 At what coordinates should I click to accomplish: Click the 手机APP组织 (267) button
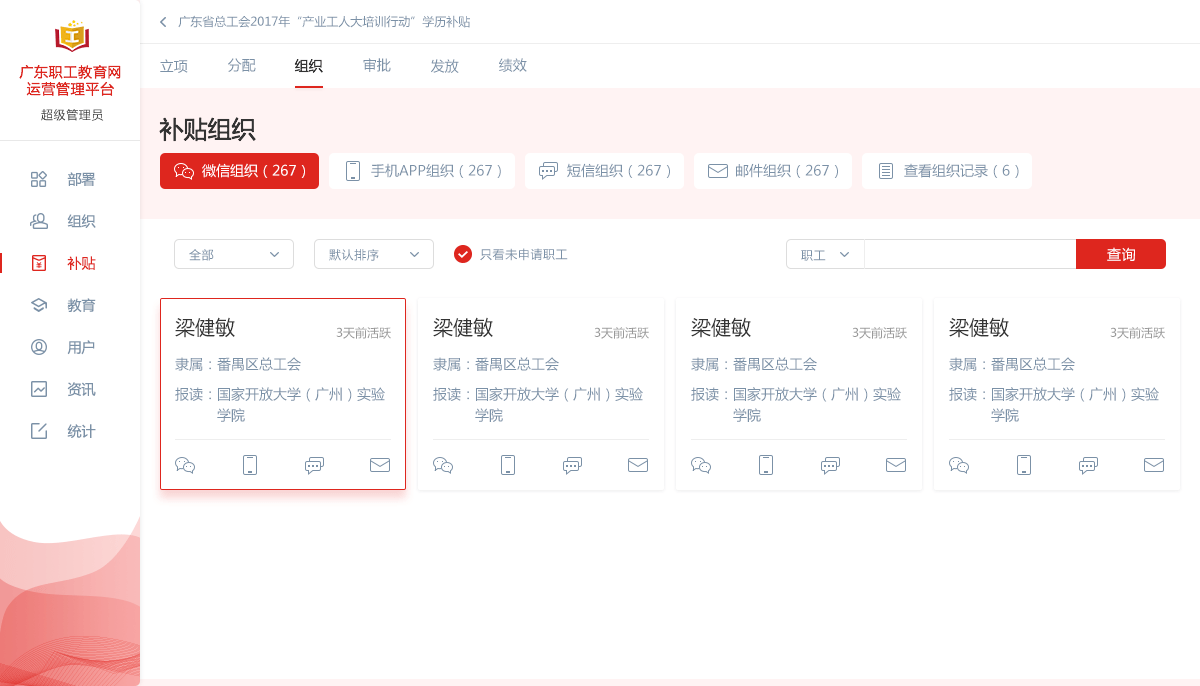(x=422, y=171)
